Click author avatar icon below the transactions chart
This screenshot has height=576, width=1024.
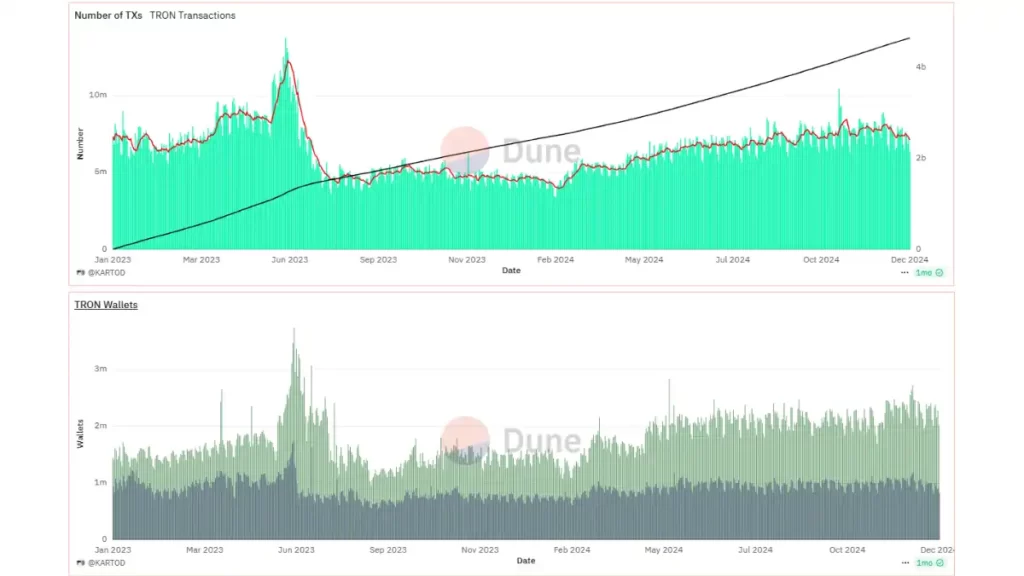[x=80, y=272]
